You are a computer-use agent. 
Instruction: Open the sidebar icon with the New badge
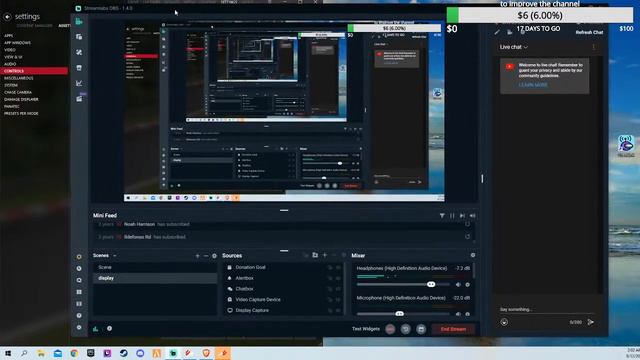click(79, 98)
